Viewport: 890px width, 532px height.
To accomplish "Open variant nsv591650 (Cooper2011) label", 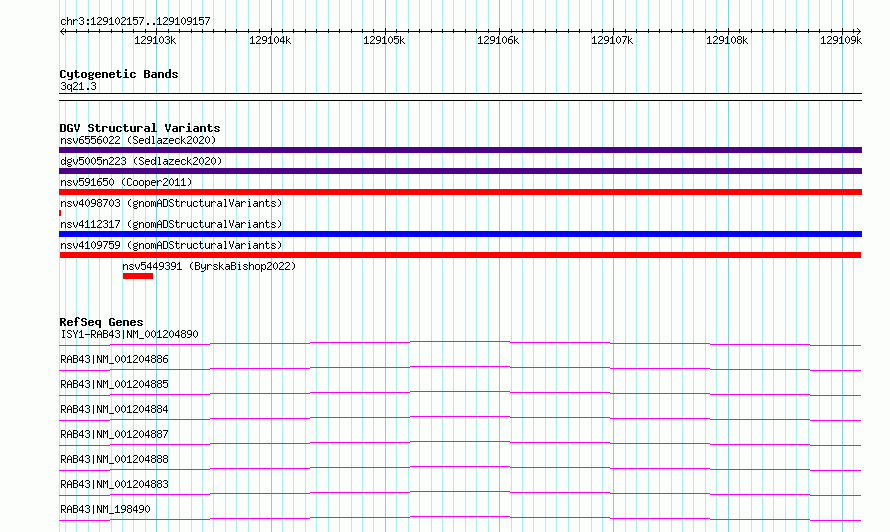I will (126, 182).
